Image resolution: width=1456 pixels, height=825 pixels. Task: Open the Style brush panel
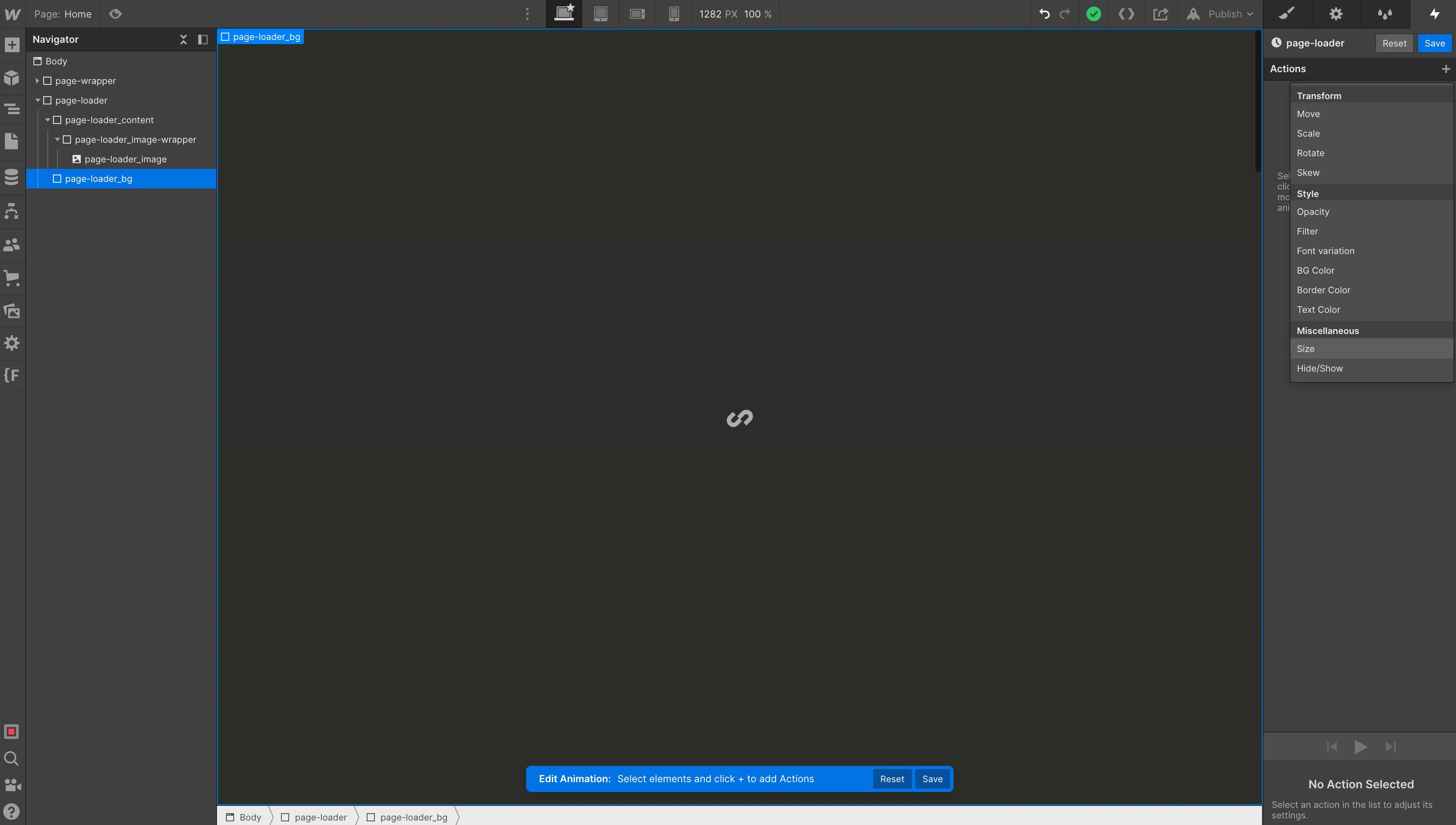coord(1287,13)
